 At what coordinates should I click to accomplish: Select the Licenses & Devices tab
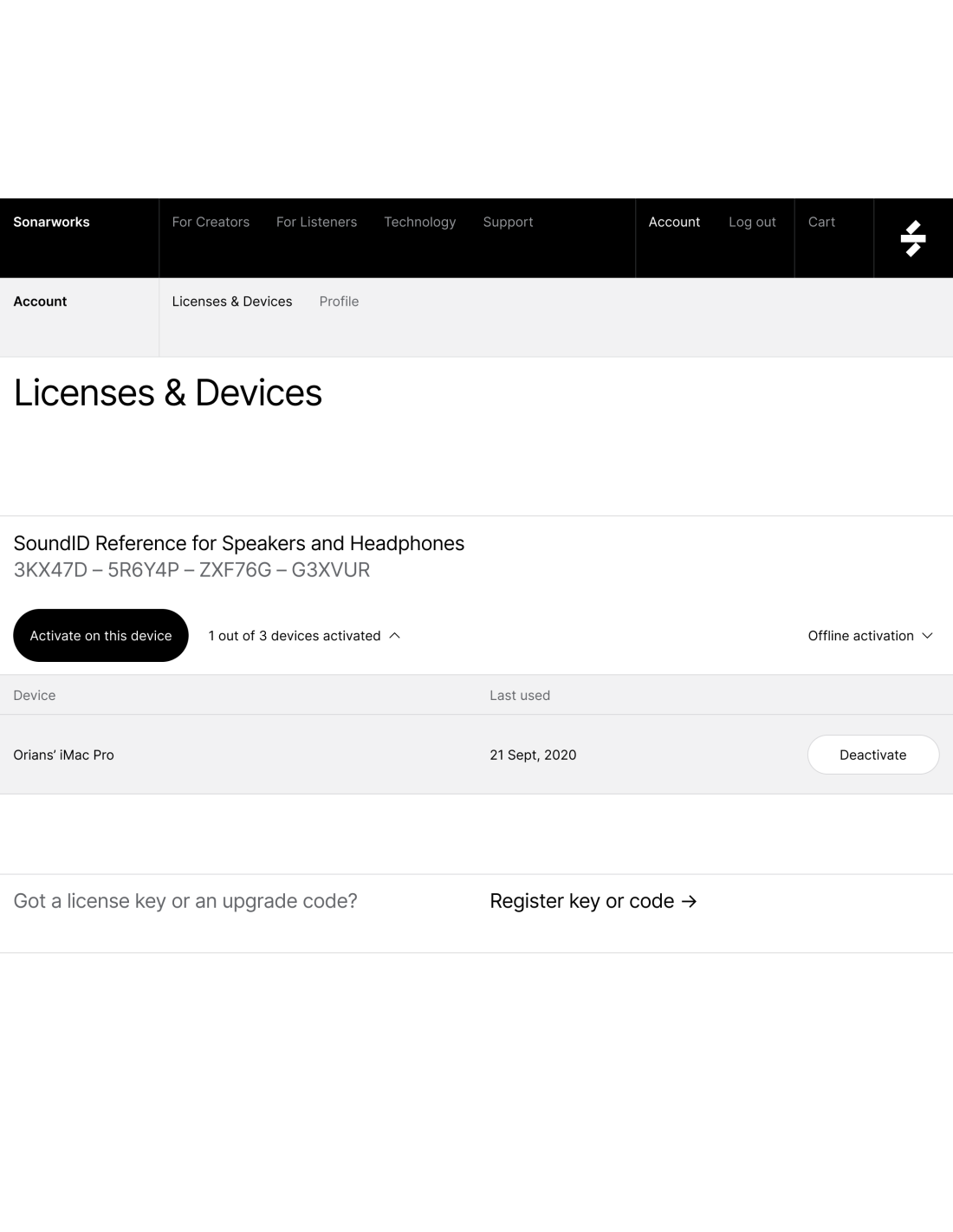pyautogui.click(x=232, y=302)
